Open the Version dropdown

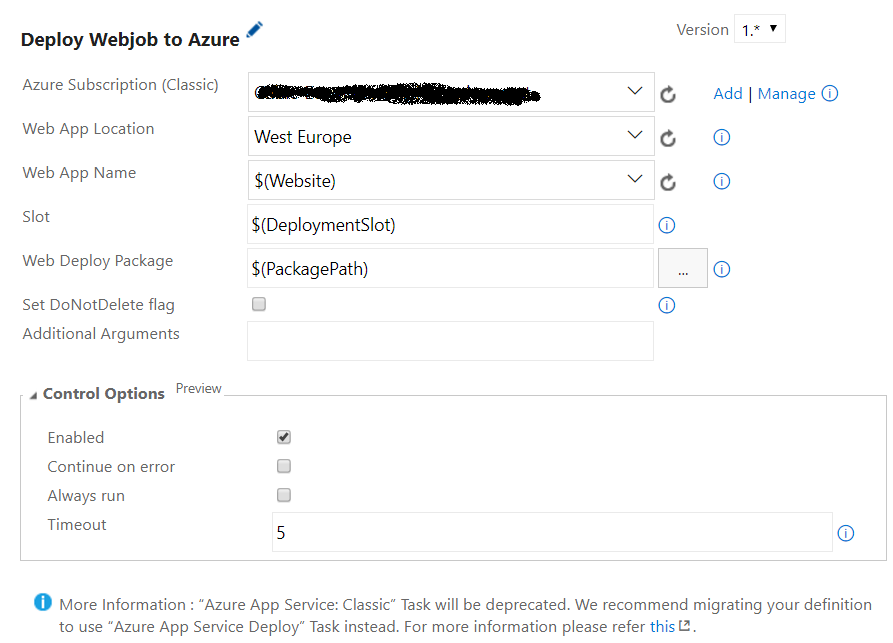(760, 29)
